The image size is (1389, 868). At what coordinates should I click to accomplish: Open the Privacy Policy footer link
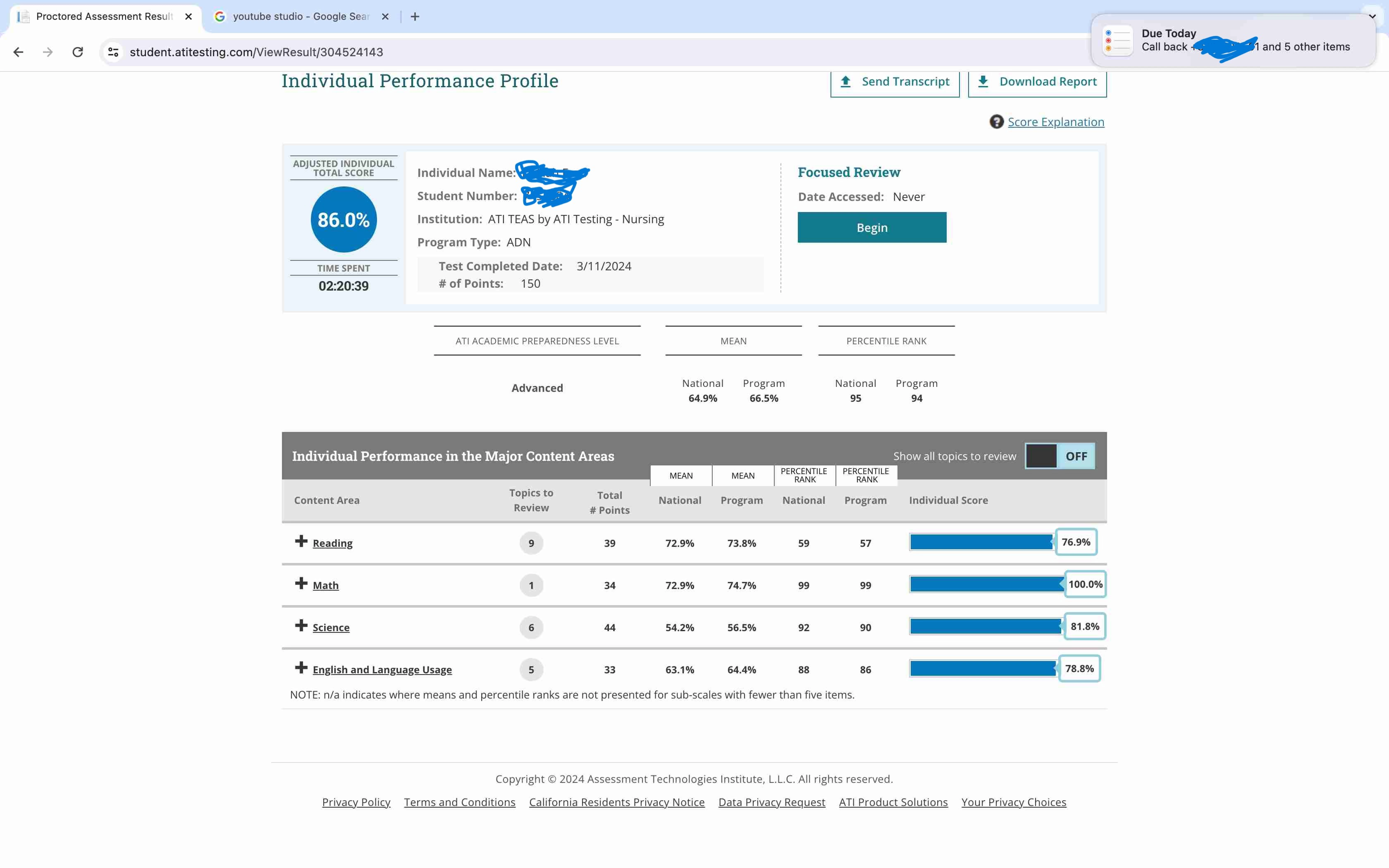click(356, 802)
